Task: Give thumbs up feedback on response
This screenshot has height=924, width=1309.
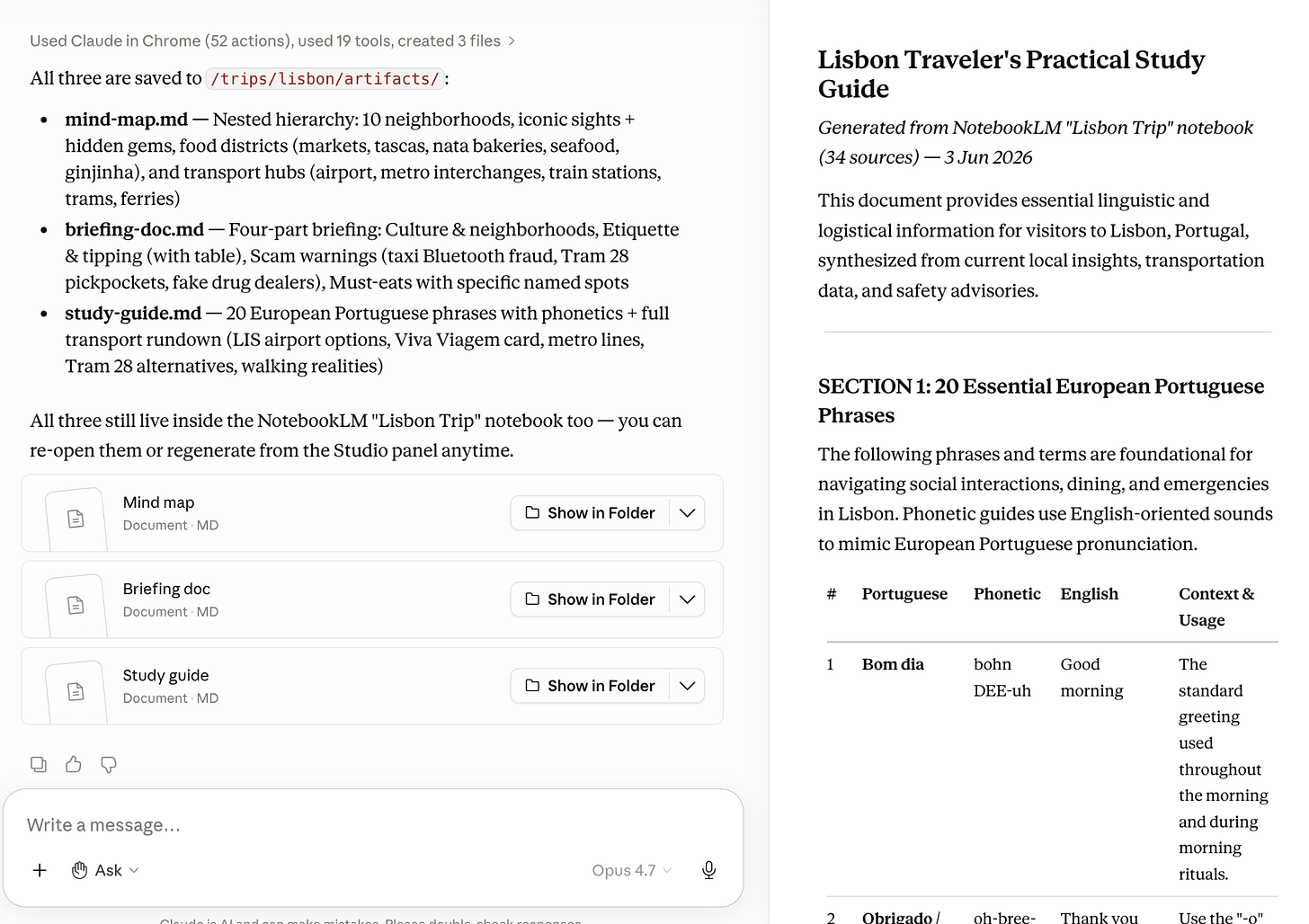Action: [74, 764]
